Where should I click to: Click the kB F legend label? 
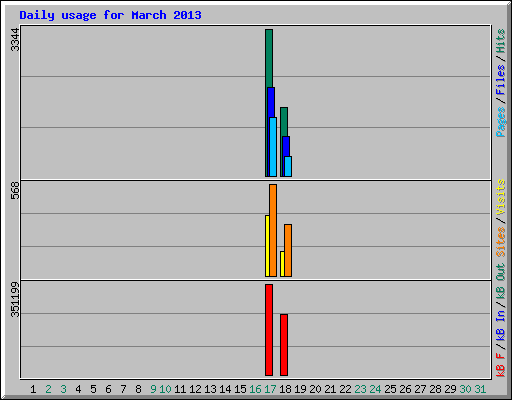[501, 365]
